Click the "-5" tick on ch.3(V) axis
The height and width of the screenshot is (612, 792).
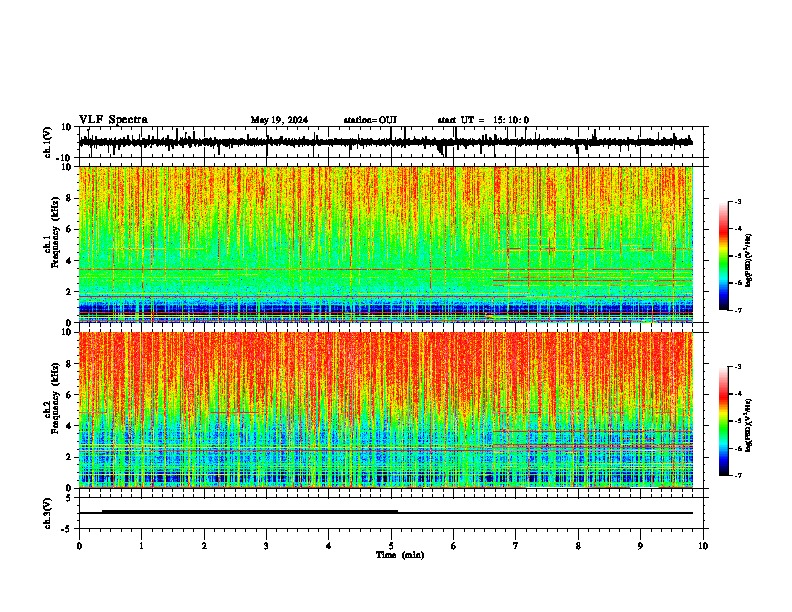pos(67,529)
